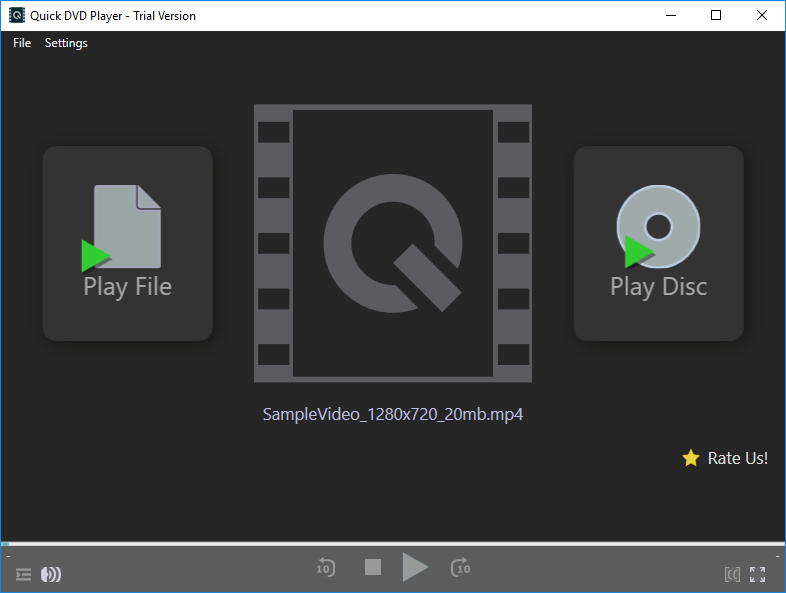Toggle the volume speaker icon
Screen dimensions: 786x593
tap(51, 574)
